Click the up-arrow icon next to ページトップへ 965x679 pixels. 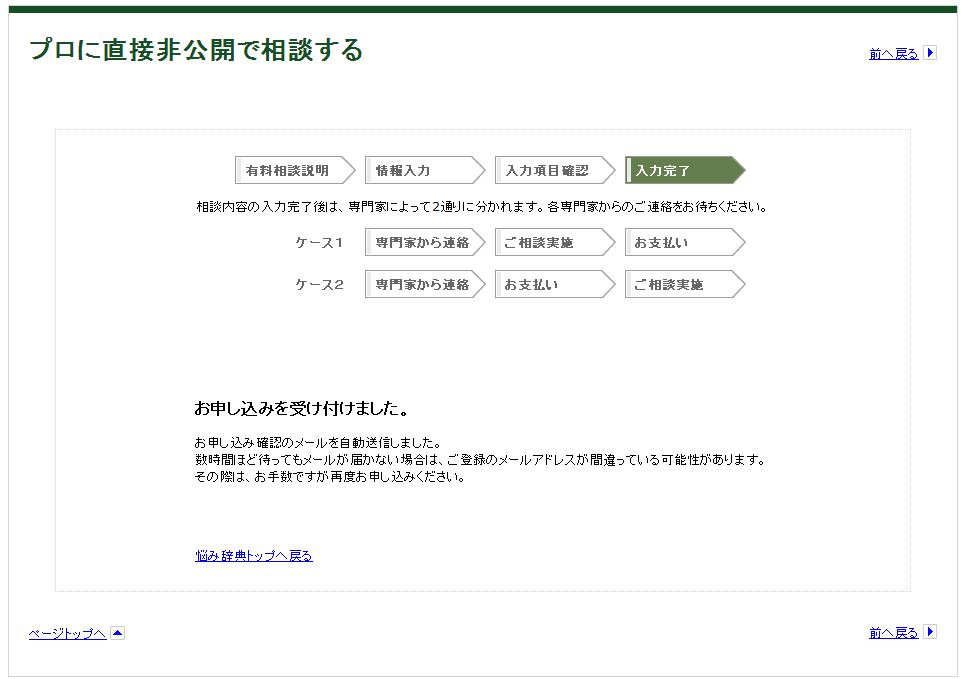(x=118, y=633)
